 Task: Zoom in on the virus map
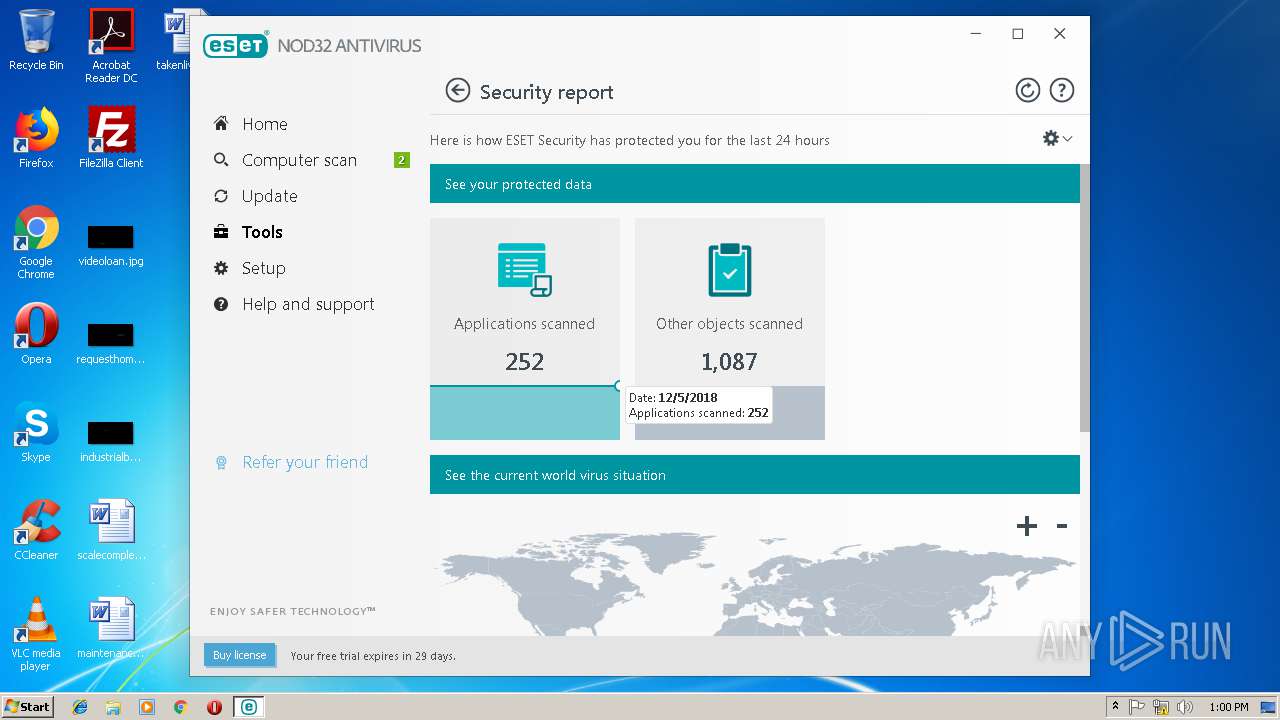point(1027,526)
